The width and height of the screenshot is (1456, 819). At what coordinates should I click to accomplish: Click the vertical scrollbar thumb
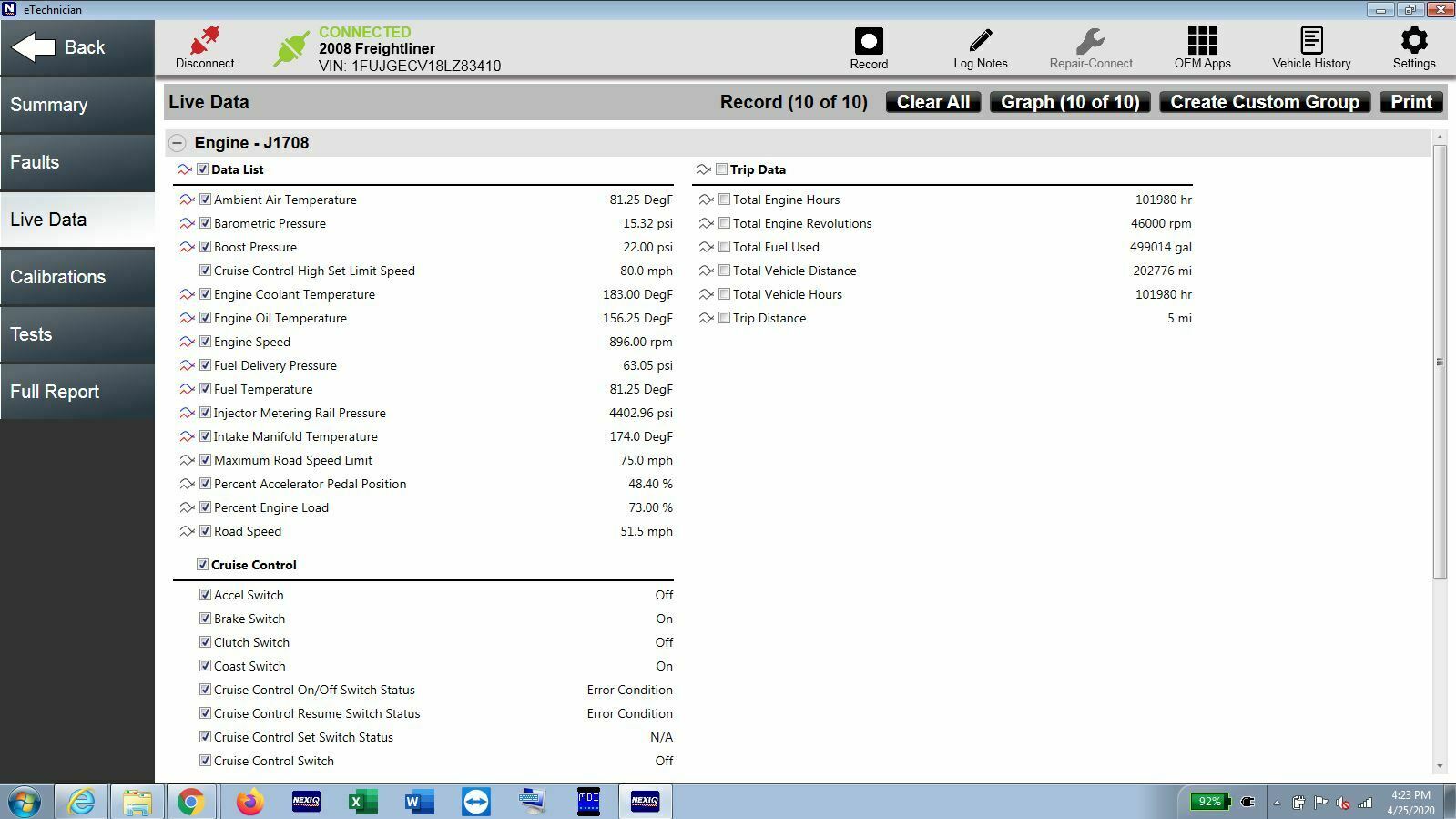(x=1440, y=361)
